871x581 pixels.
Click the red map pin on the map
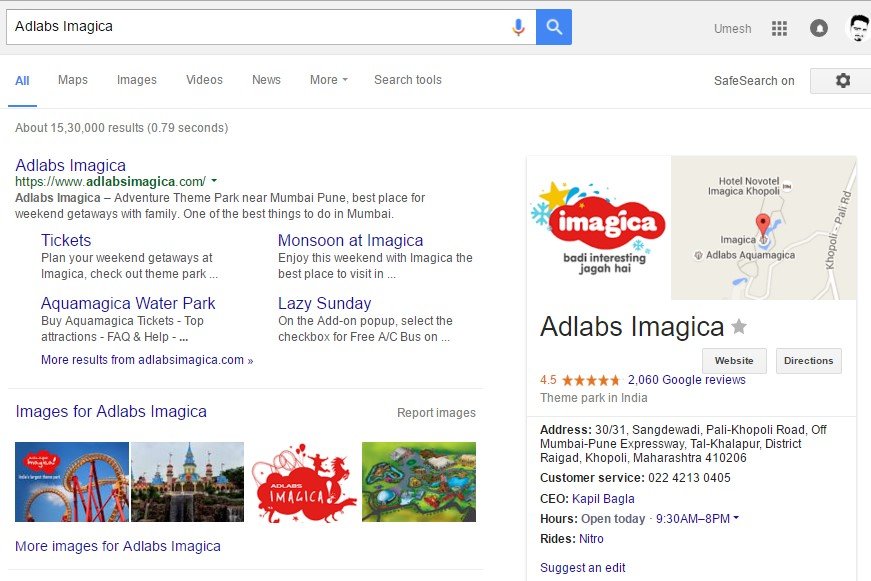click(x=763, y=225)
